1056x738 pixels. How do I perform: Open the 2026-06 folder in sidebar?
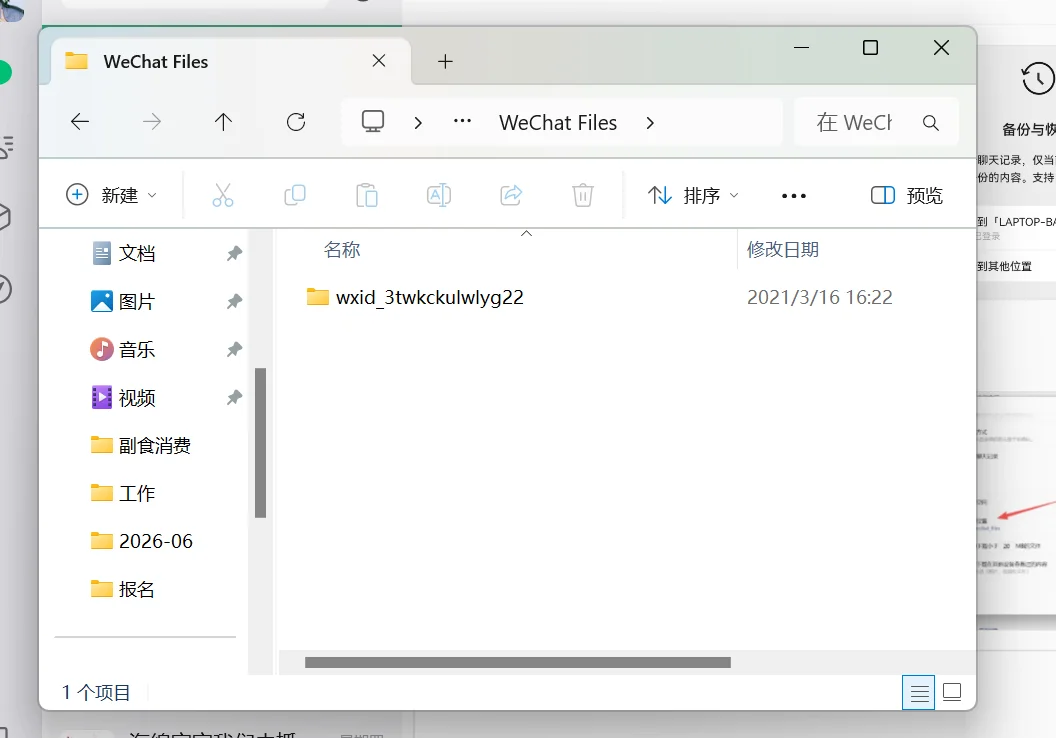tap(156, 541)
